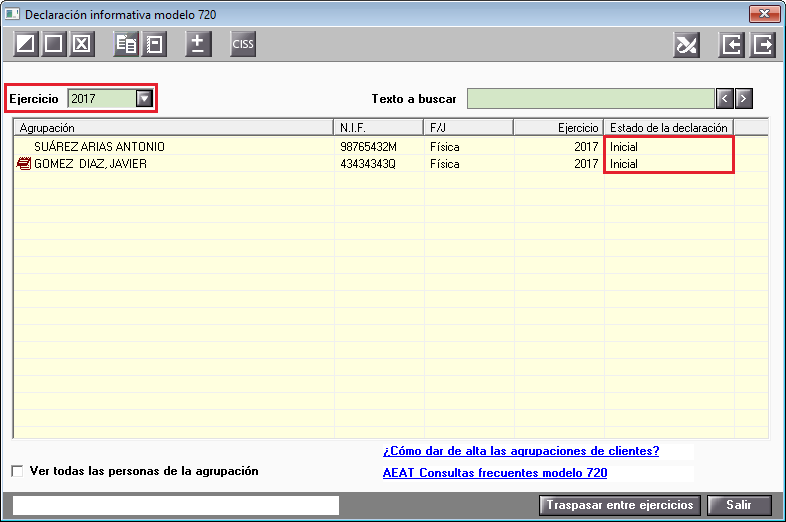Screen dimensions: 786x522
Task: Click the tools toolbar icon beside import
Action: click(x=687, y=45)
